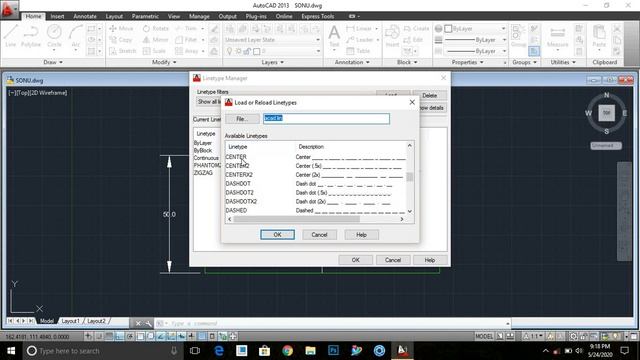
Task: Choose the Rotate tool
Action: pyautogui.click(x=156, y=29)
